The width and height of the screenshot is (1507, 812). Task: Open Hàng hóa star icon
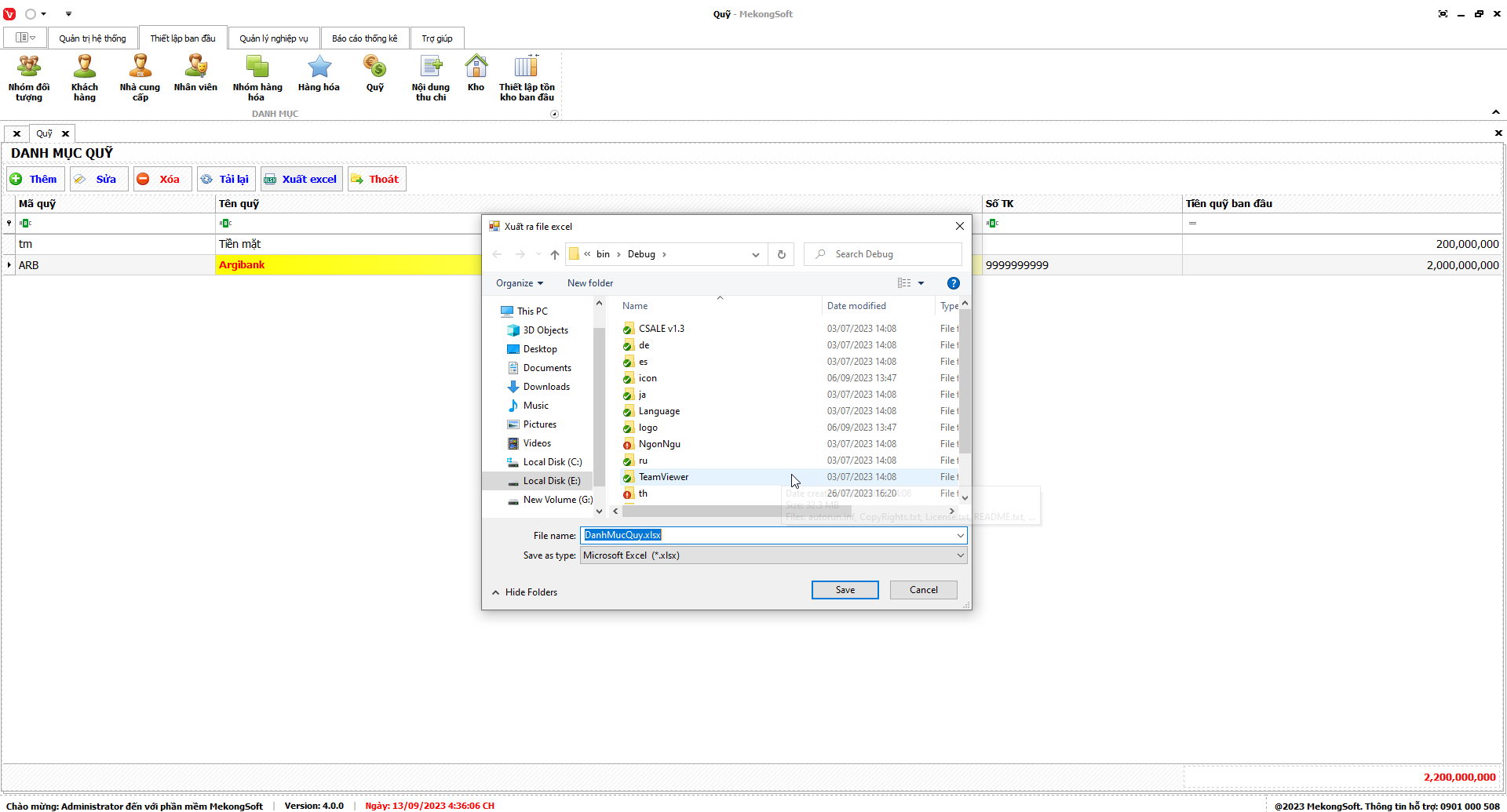319,75
